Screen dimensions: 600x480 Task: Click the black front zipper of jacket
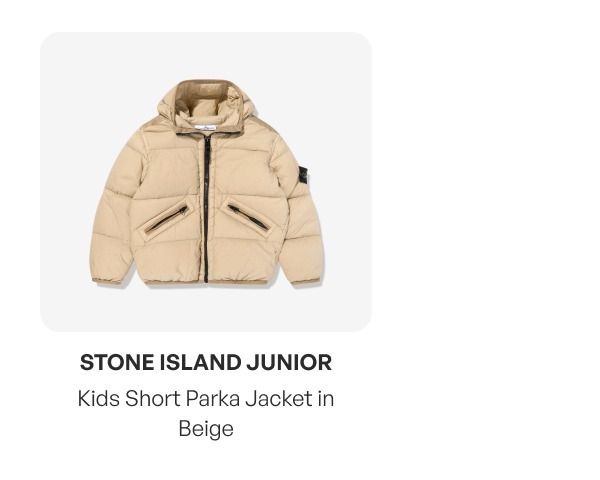pos(207,209)
